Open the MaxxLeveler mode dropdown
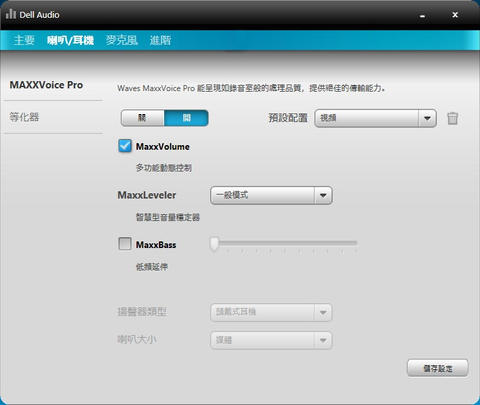 271,195
